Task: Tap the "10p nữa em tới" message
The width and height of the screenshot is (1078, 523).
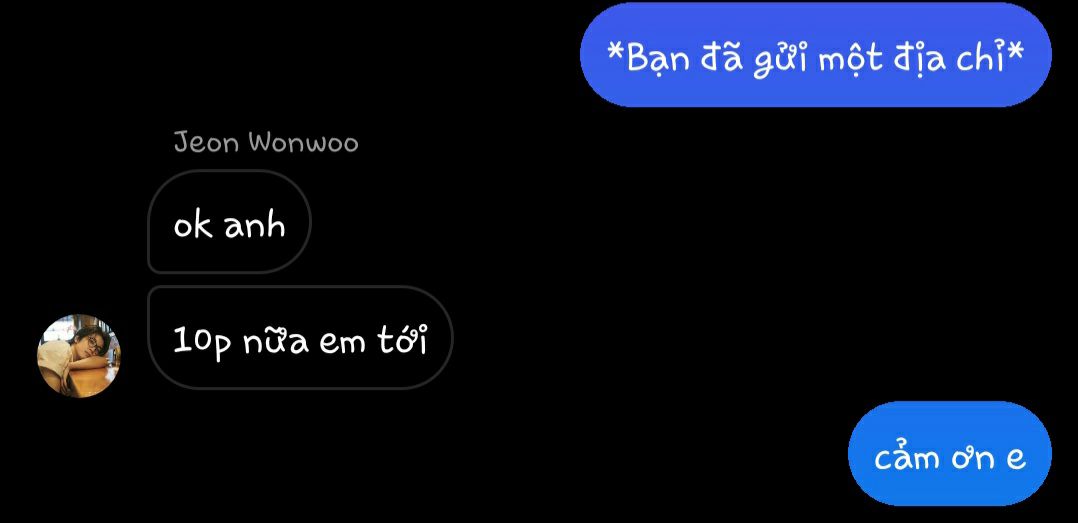Action: tap(300, 337)
